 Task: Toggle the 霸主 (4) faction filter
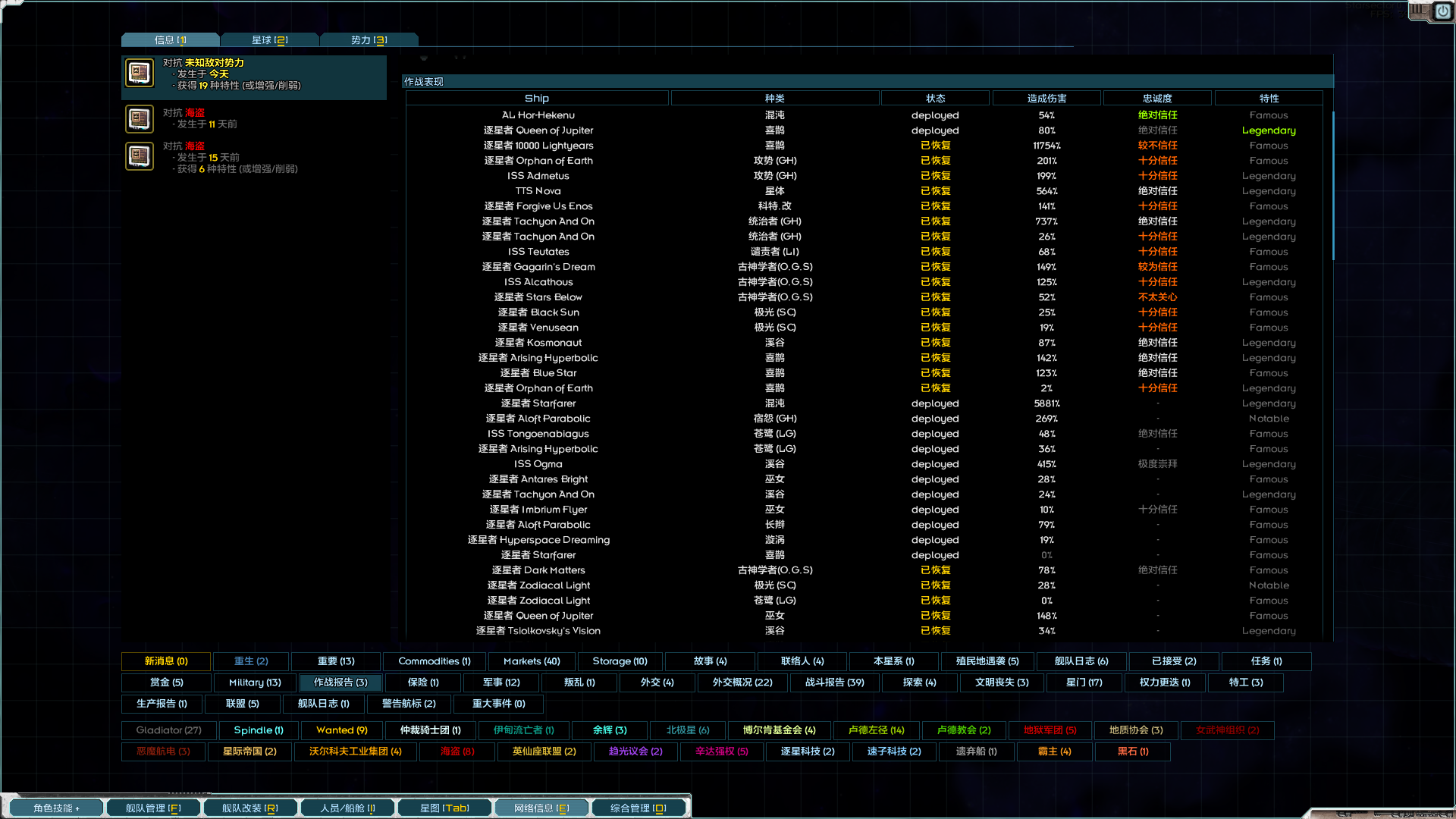[1054, 752]
